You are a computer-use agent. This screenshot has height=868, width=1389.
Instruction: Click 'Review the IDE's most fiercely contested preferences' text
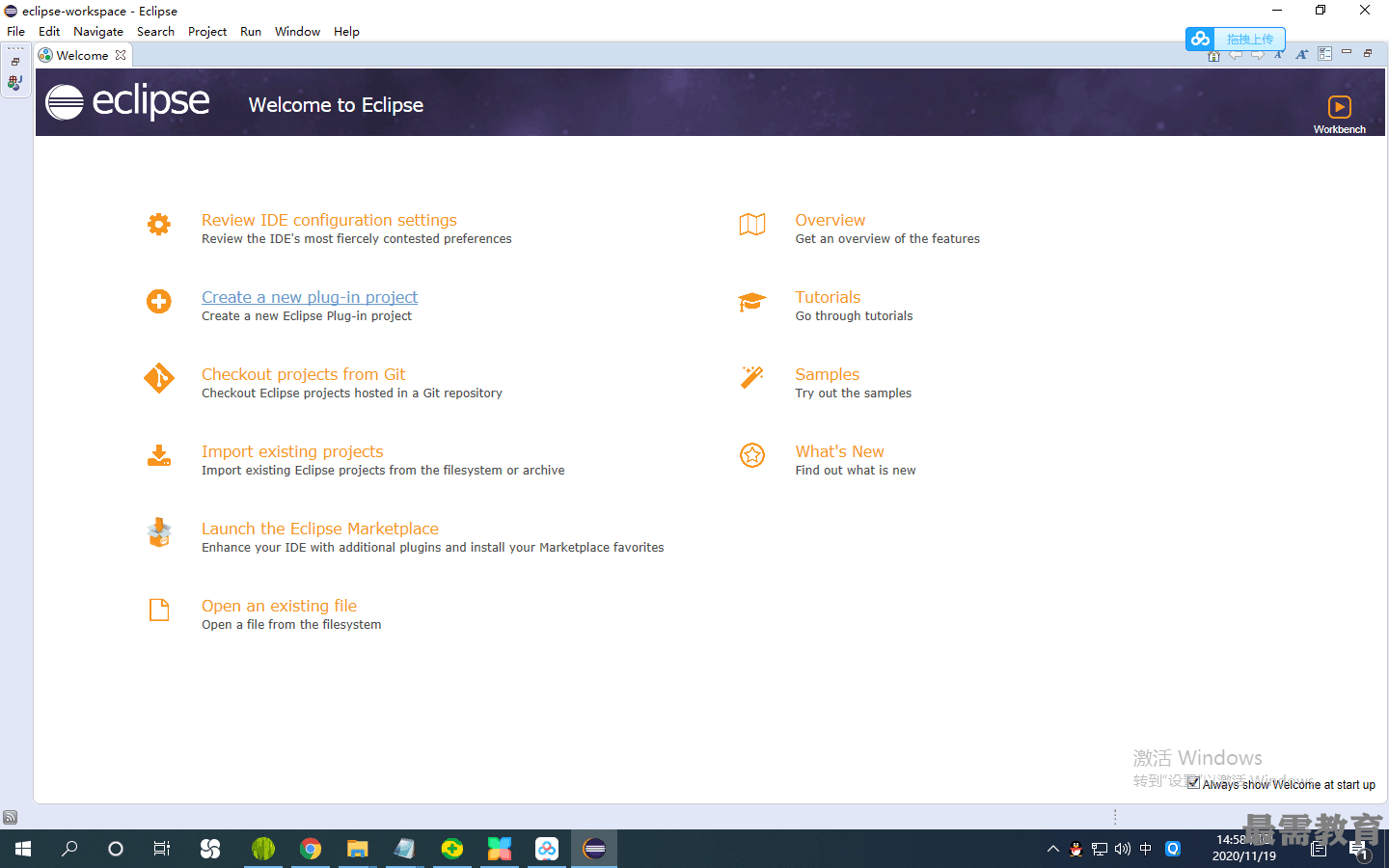pos(357,239)
